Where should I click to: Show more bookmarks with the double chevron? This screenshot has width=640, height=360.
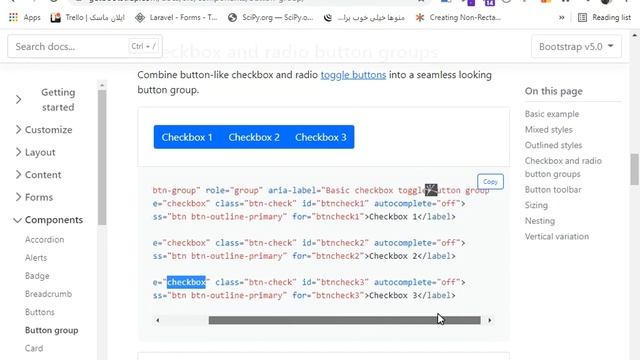[x=562, y=18]
